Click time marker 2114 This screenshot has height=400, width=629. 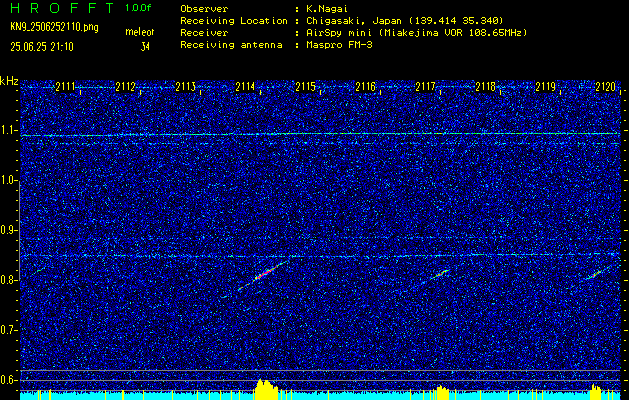(x=245, y=86)
